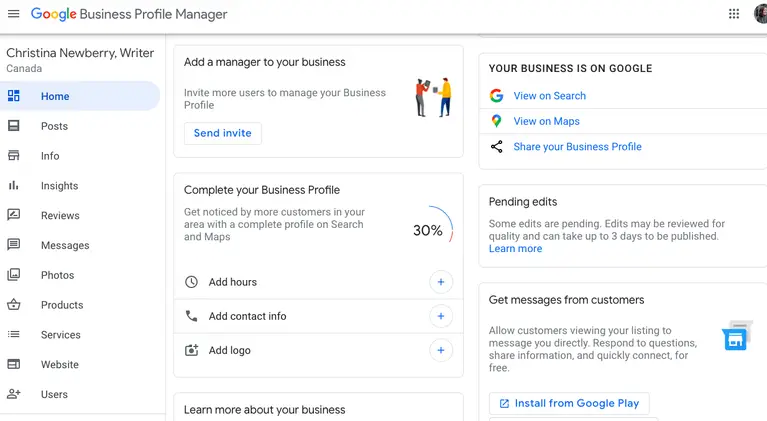Click the Google Search G icon
The image size is (767, 421).
(496, 96)
